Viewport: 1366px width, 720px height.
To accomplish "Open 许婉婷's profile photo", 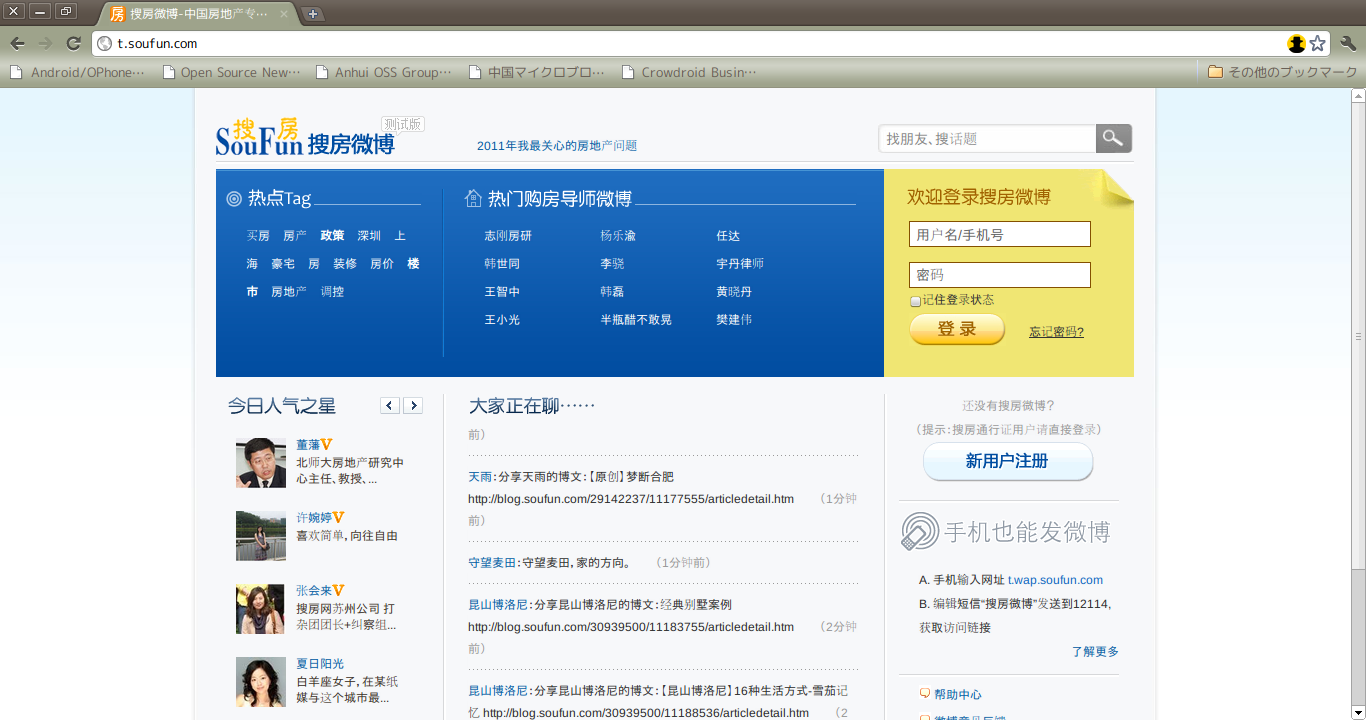I will coord(261,536).
